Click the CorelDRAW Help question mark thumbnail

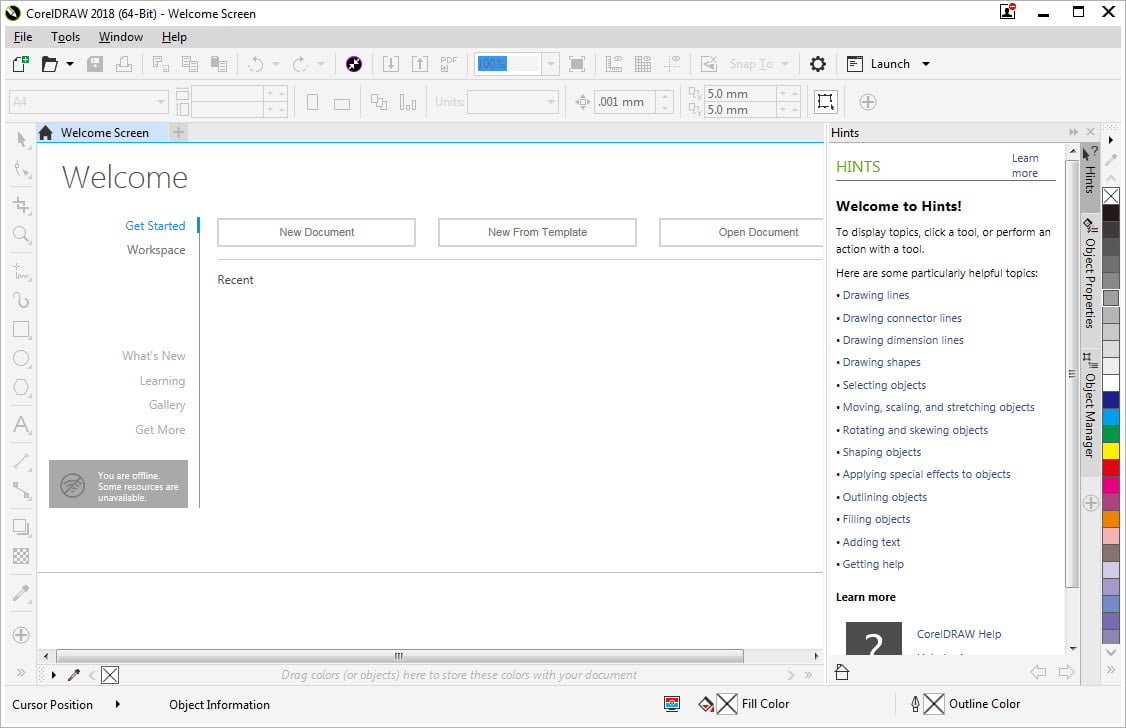point(873,639)
